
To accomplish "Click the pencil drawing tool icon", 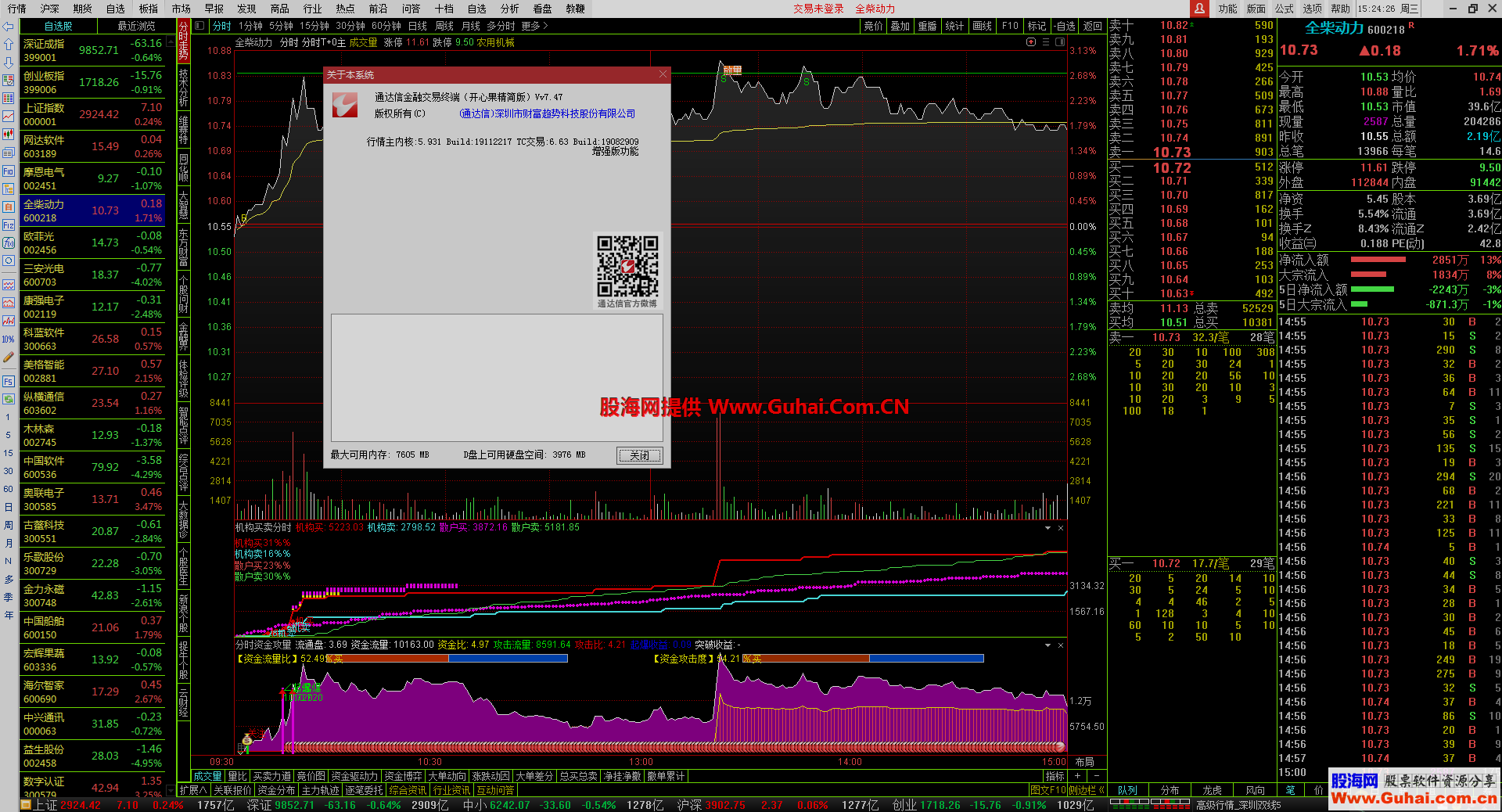I will [9, 357].
